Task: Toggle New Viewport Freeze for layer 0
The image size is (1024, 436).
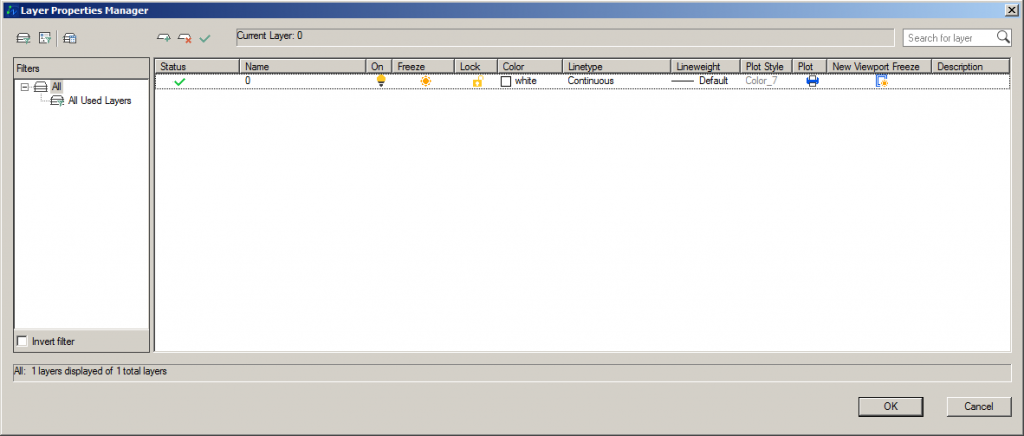Action: pos(882,82)
